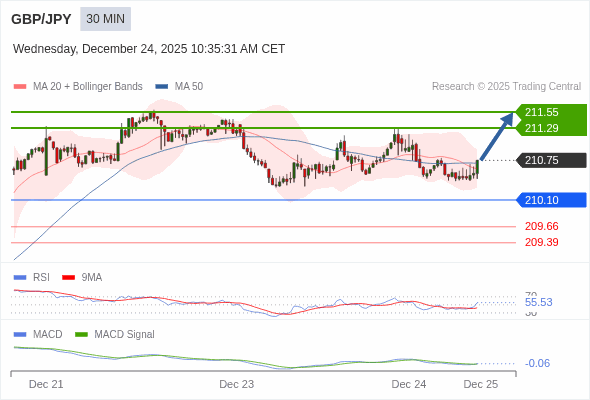
Task: Click the 210.10 pivot price tag
Action: point(551,200)
